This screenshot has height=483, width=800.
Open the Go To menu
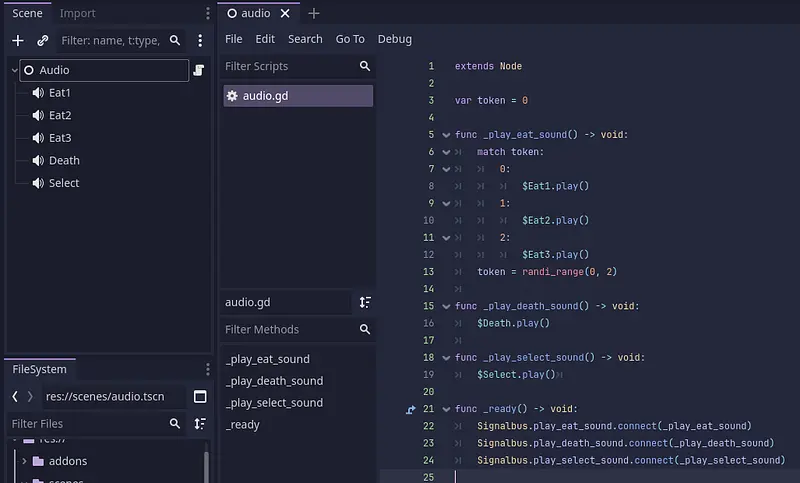350,39
